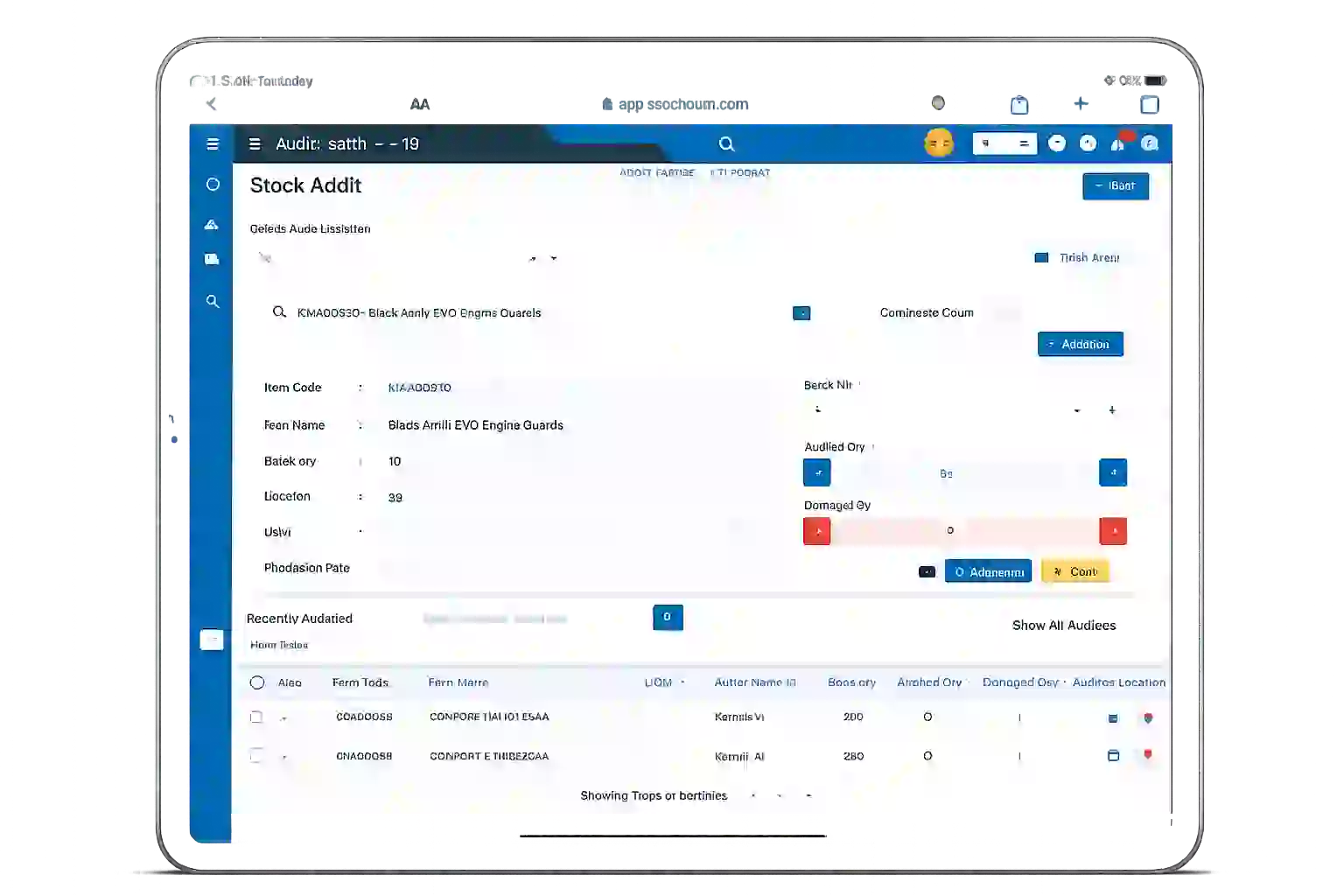
Task: Check the COAD00S8 row checkbox
Action: (x=256, y=717)
